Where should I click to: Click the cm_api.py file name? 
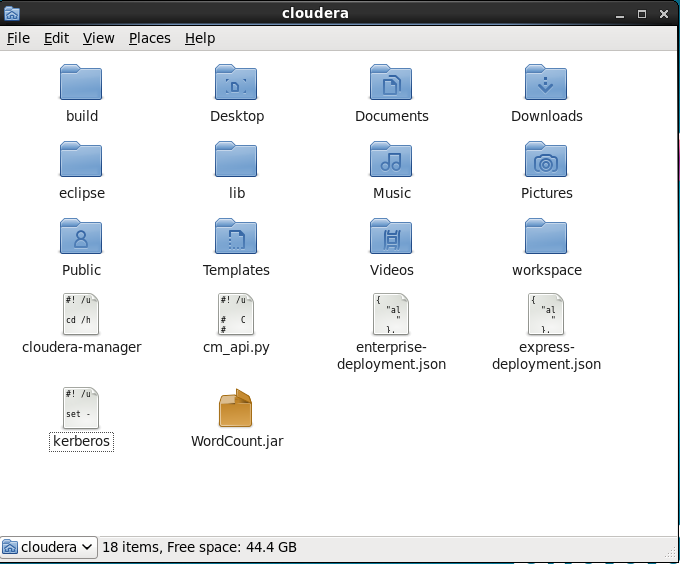pos(236,347)
